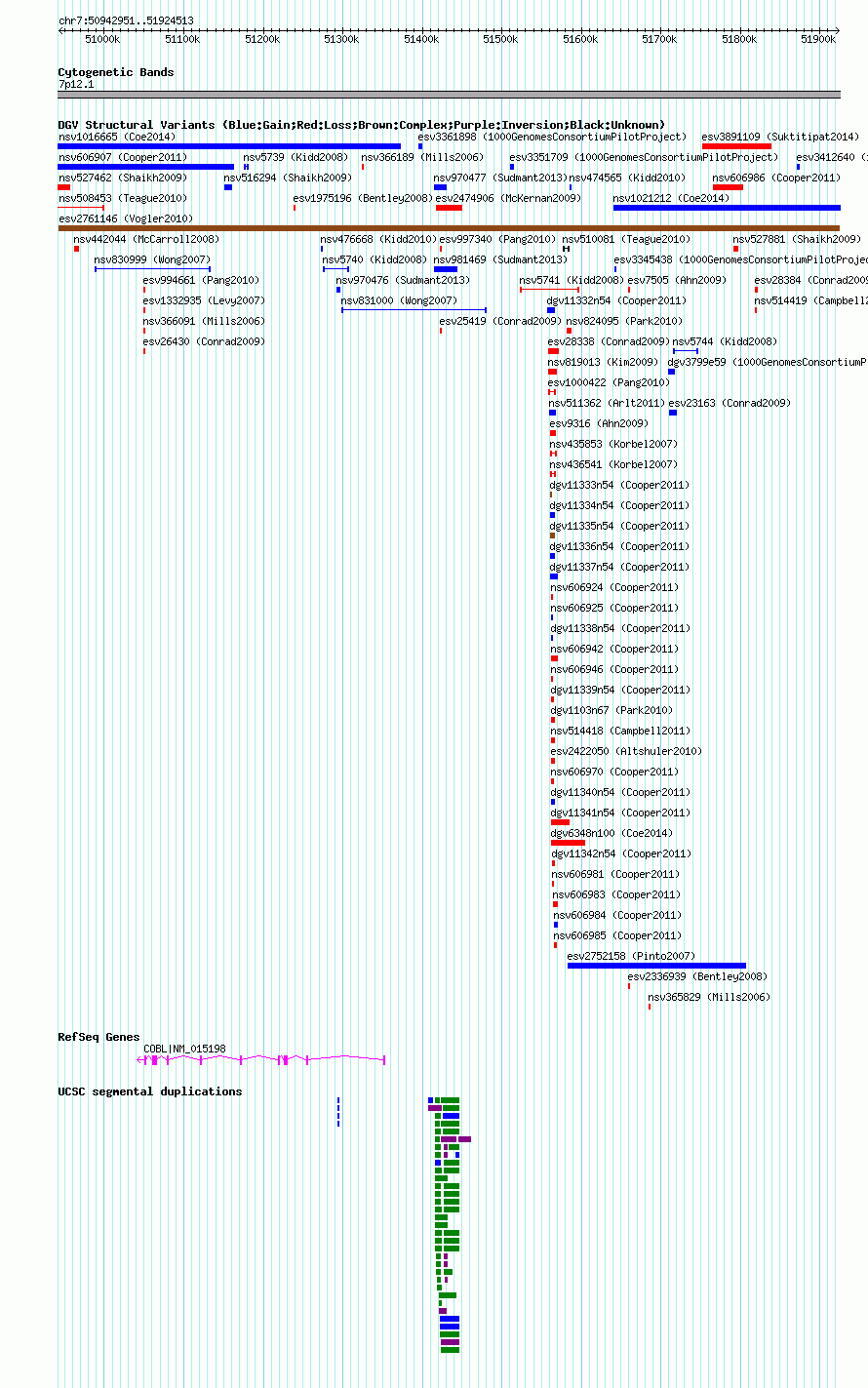Open esv1332935 (Levy2007) variant
Image resolution: width=868 pixels, height=1388 pixels.
[204, 300]
